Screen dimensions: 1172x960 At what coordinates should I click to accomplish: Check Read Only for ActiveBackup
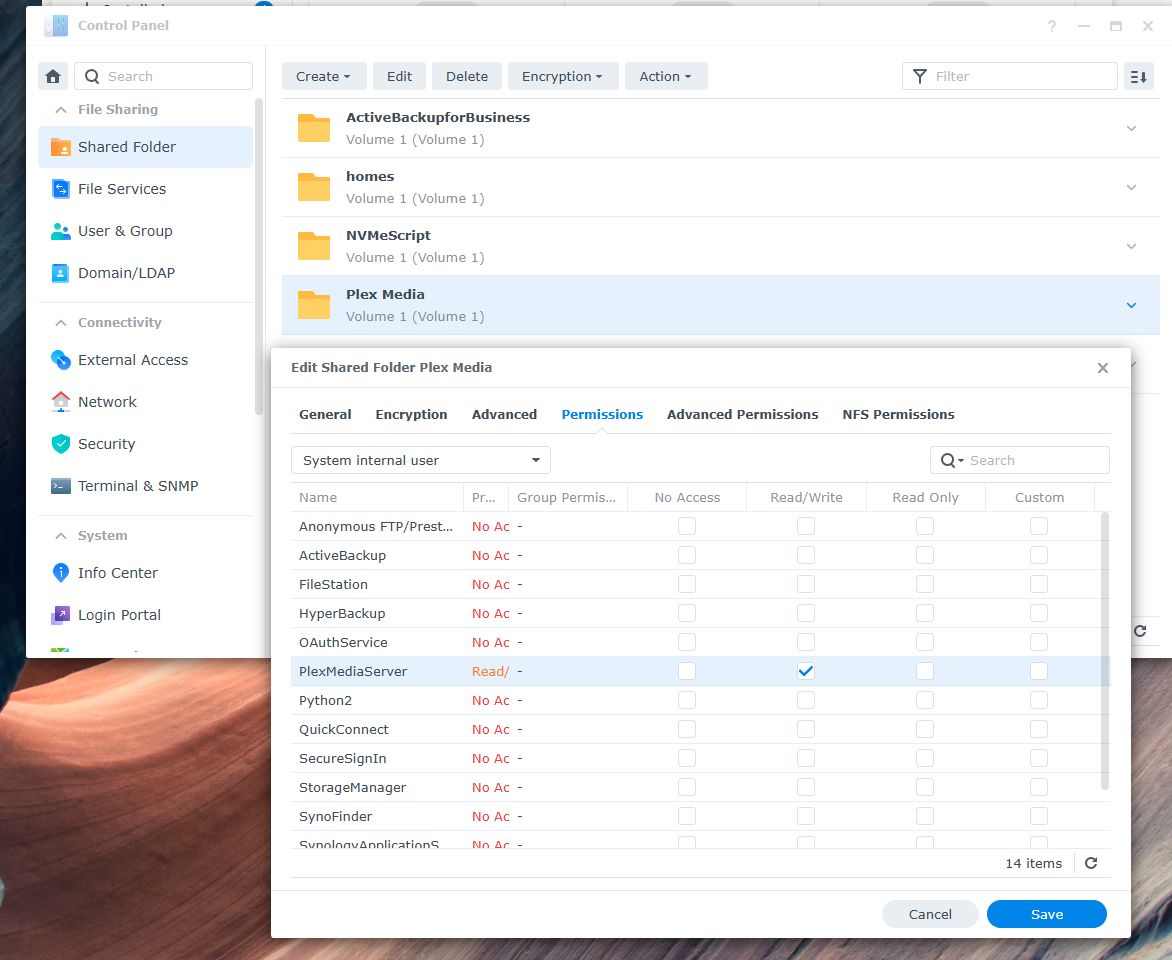coord(925,556)
